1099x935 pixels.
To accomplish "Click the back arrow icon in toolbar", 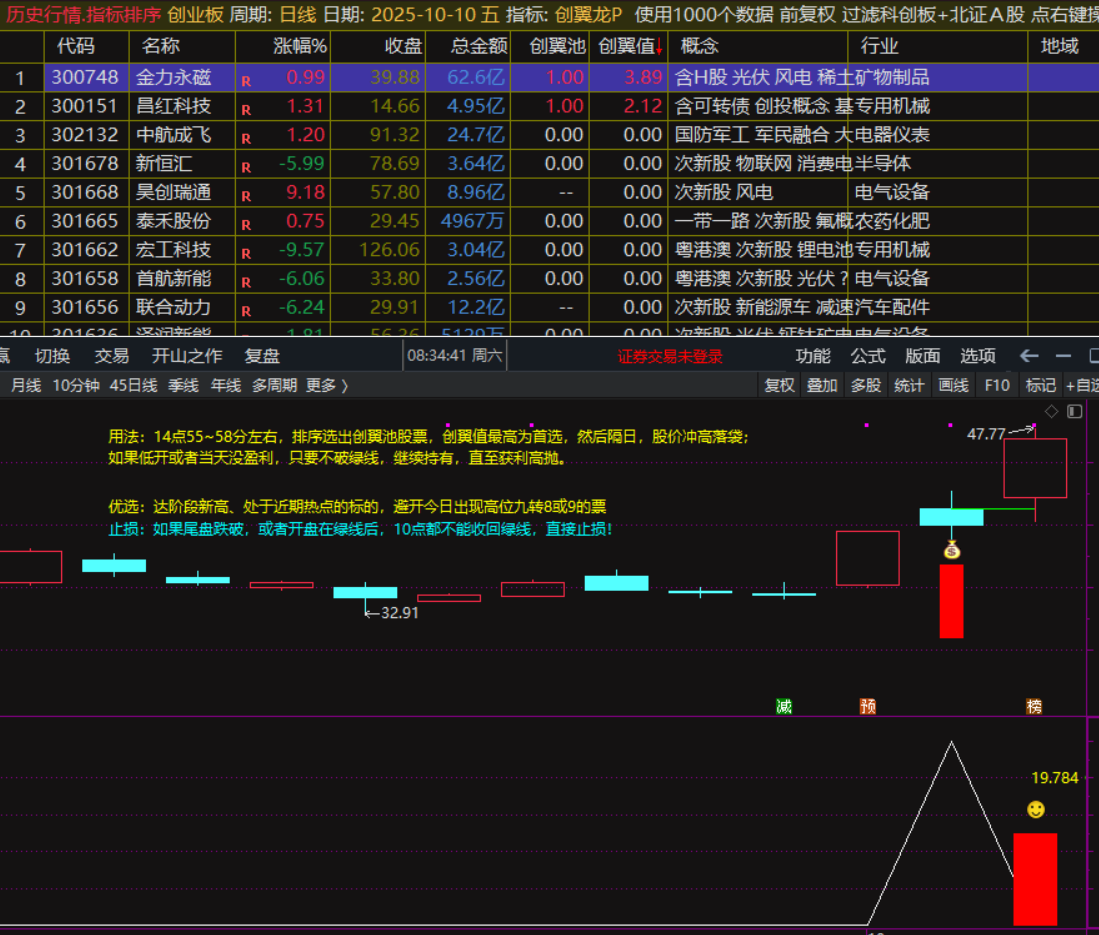I will pos(1029,356).
